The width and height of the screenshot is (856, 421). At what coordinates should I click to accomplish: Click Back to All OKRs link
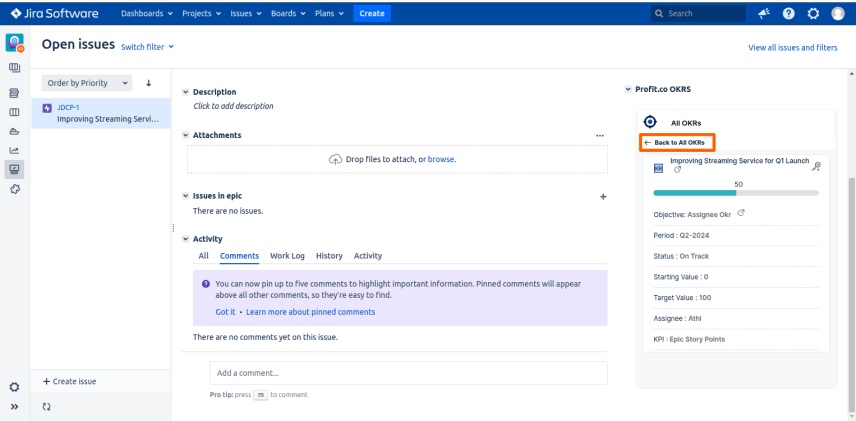coord(677,143)
